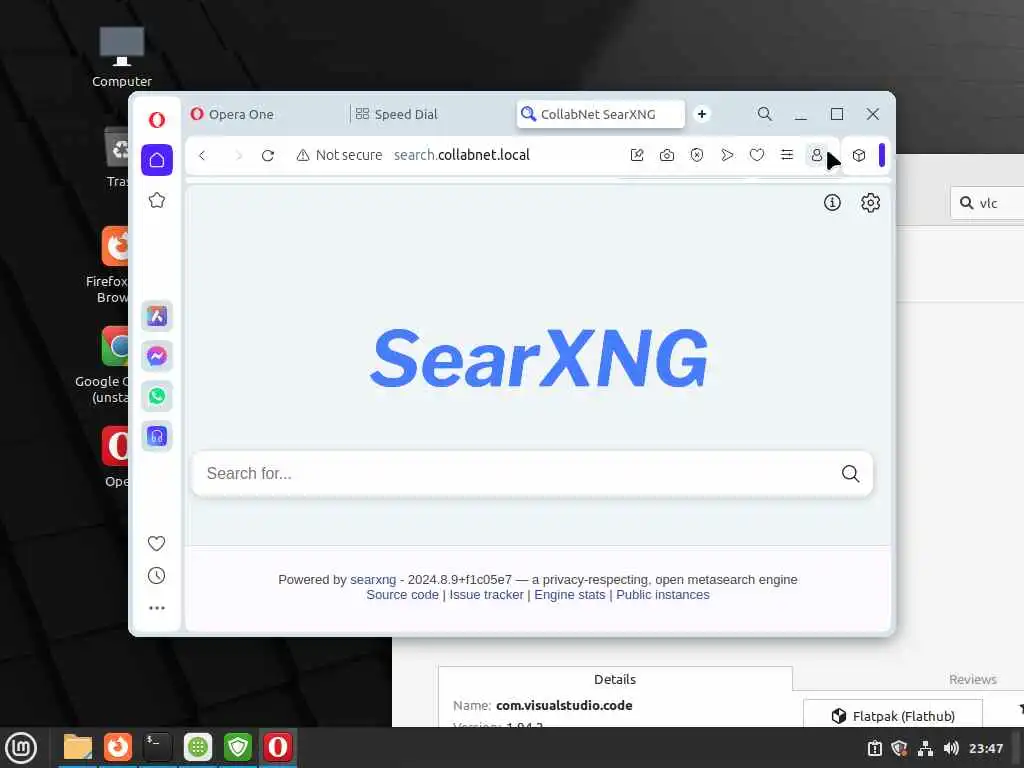1024x768 pixels.
Task: Open the Linux Mint start menu
Action: tap(22, 748)
